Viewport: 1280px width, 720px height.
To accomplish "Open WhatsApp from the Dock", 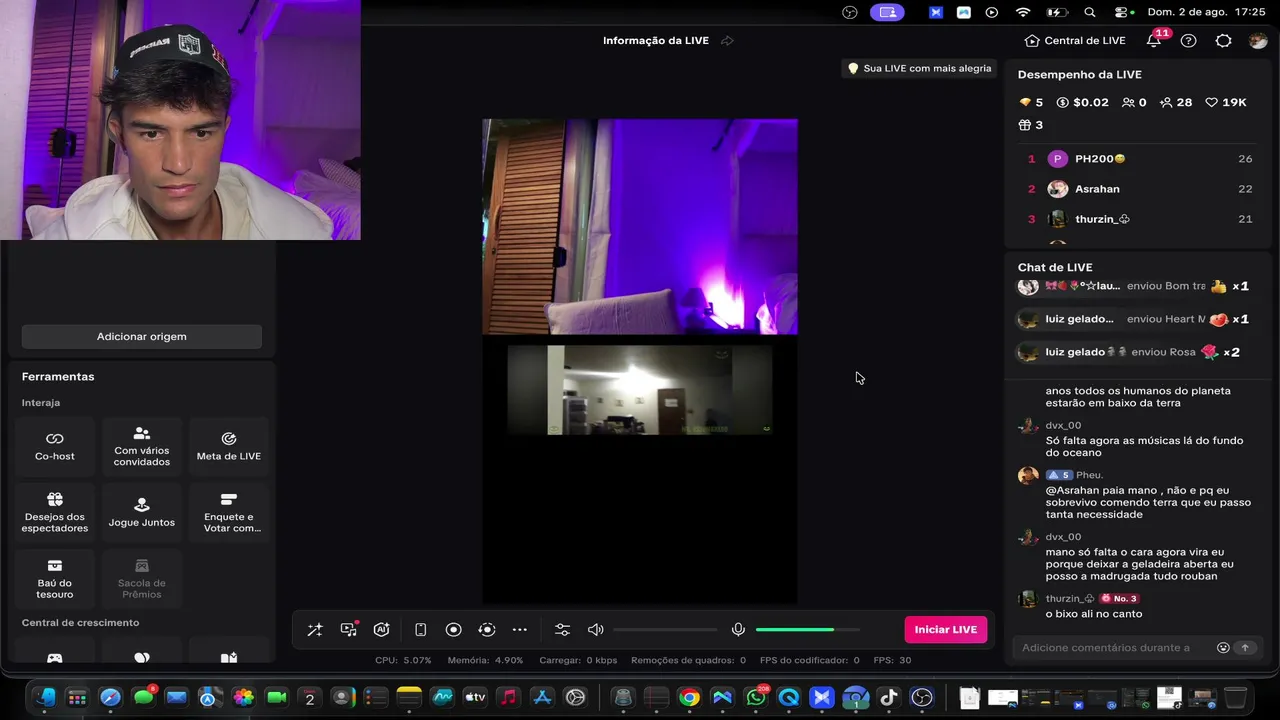I will tap(756, 698).
